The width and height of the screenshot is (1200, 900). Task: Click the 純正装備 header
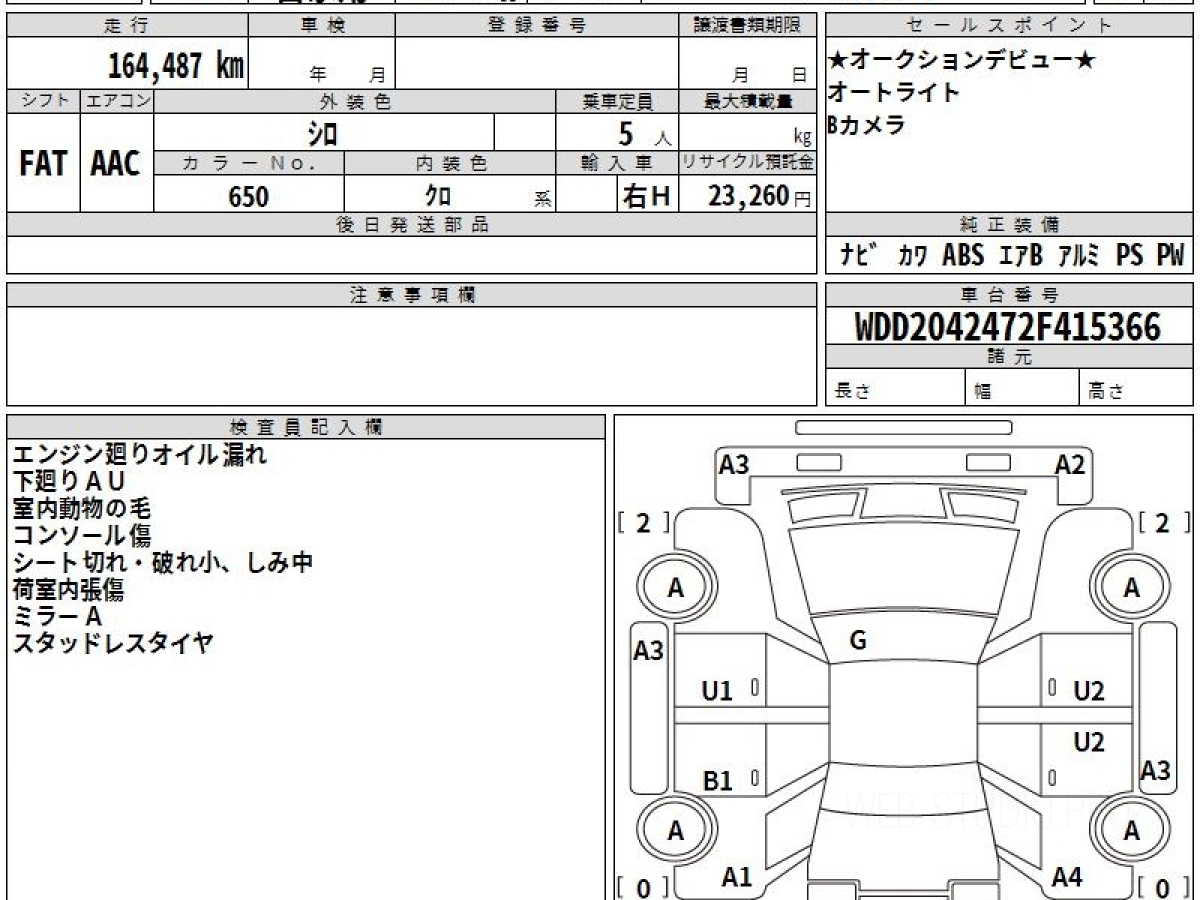1009,225
